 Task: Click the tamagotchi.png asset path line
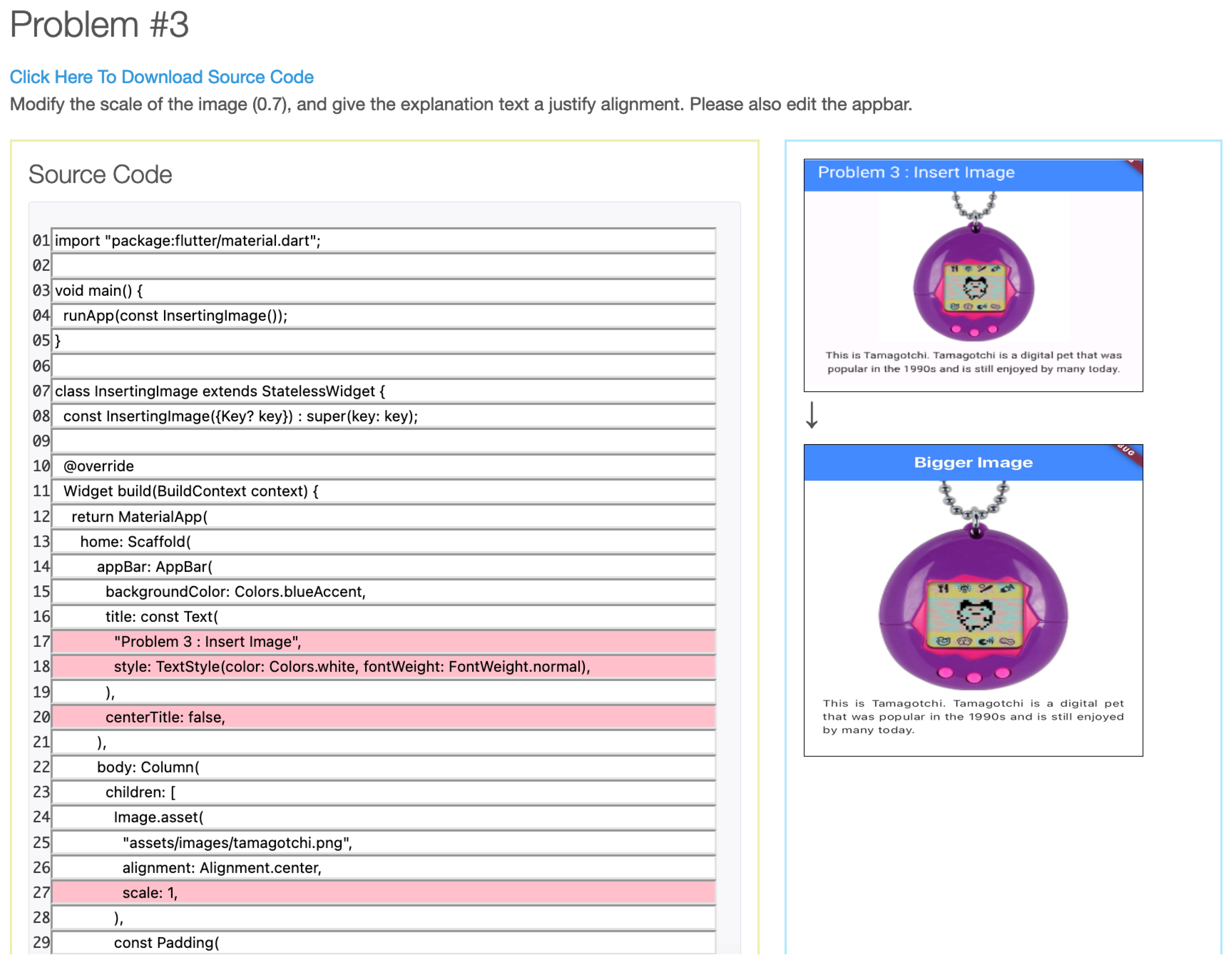click(x=238, y=843)
